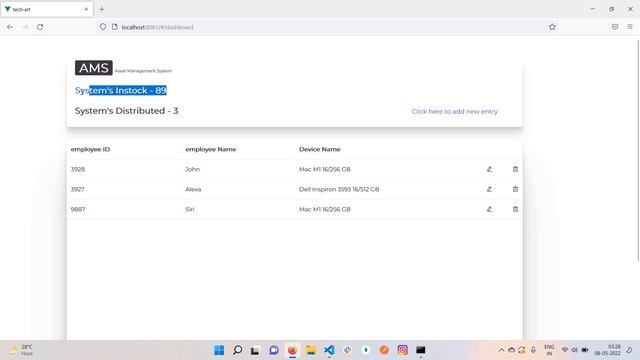The width and height of the screenshot is (640, 360).
Task: Edit Alexa's entry with the pencil icon
Action: 489,189
